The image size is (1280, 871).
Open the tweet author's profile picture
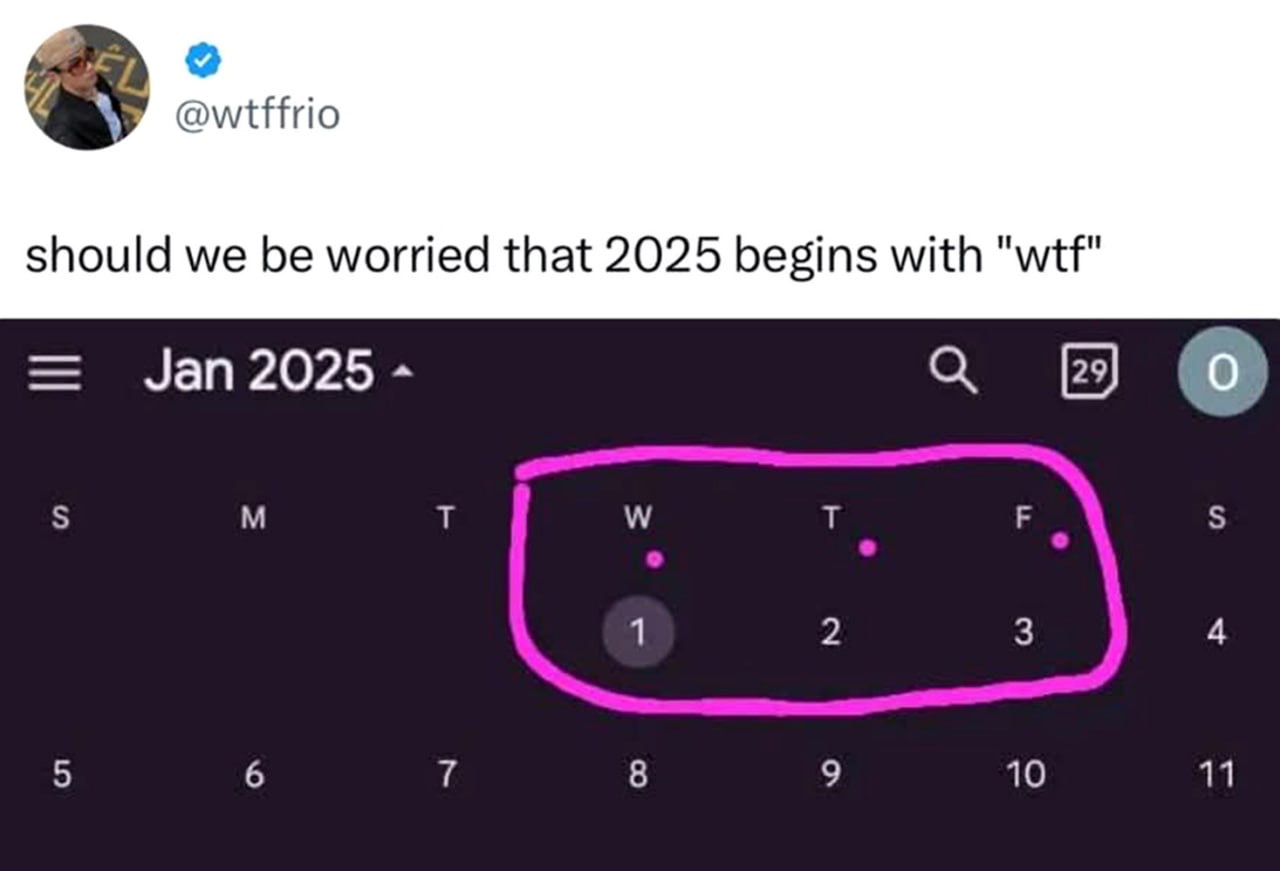click(x=88, y=87)
